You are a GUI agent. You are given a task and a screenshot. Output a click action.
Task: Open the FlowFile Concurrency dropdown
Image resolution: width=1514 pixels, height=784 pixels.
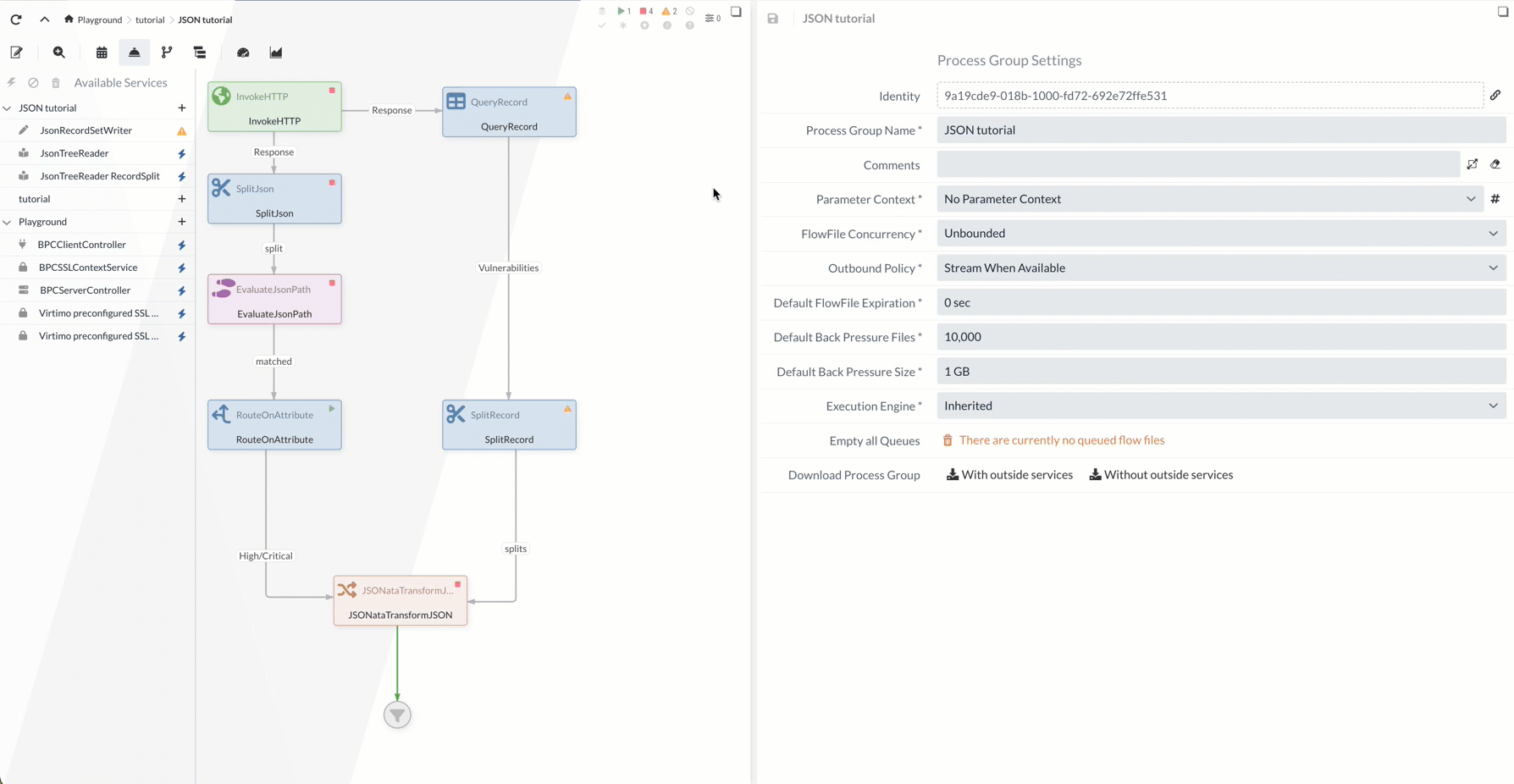1220,234
